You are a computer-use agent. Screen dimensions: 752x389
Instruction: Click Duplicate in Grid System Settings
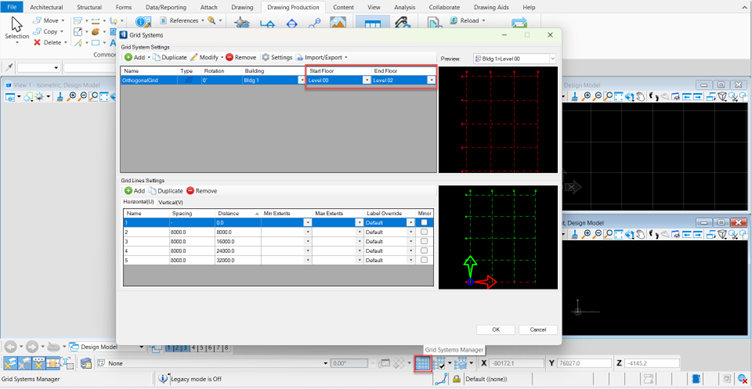(170, 57)
